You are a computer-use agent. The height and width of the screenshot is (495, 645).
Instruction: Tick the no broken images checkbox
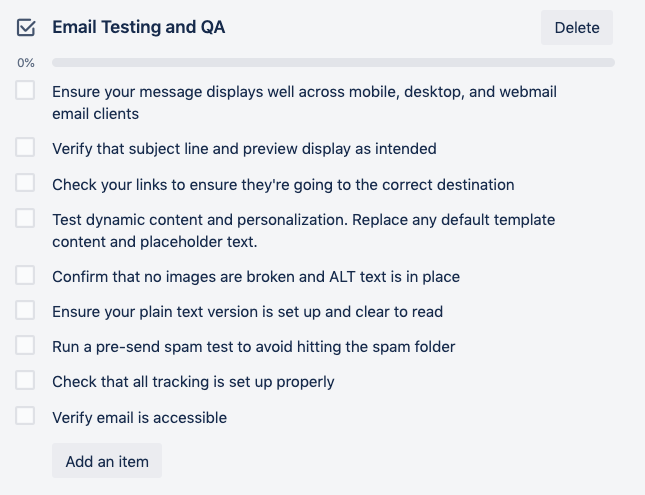(x=26, y=275)
